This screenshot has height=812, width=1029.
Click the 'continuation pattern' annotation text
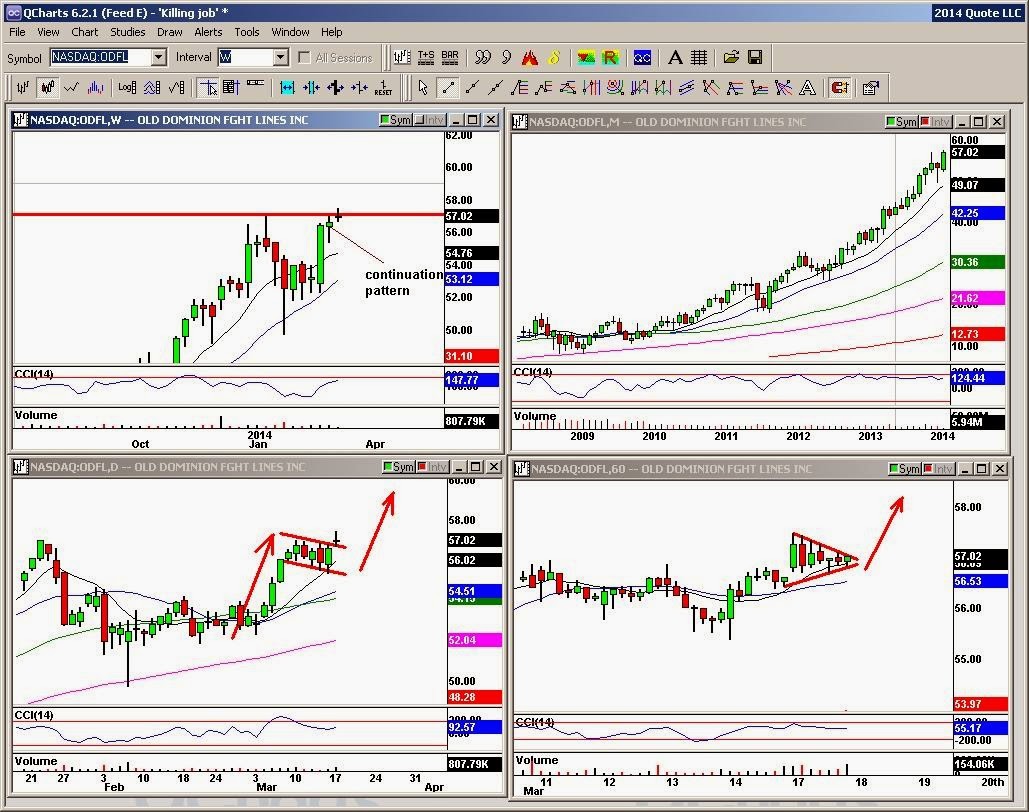[x=404, y=282]
